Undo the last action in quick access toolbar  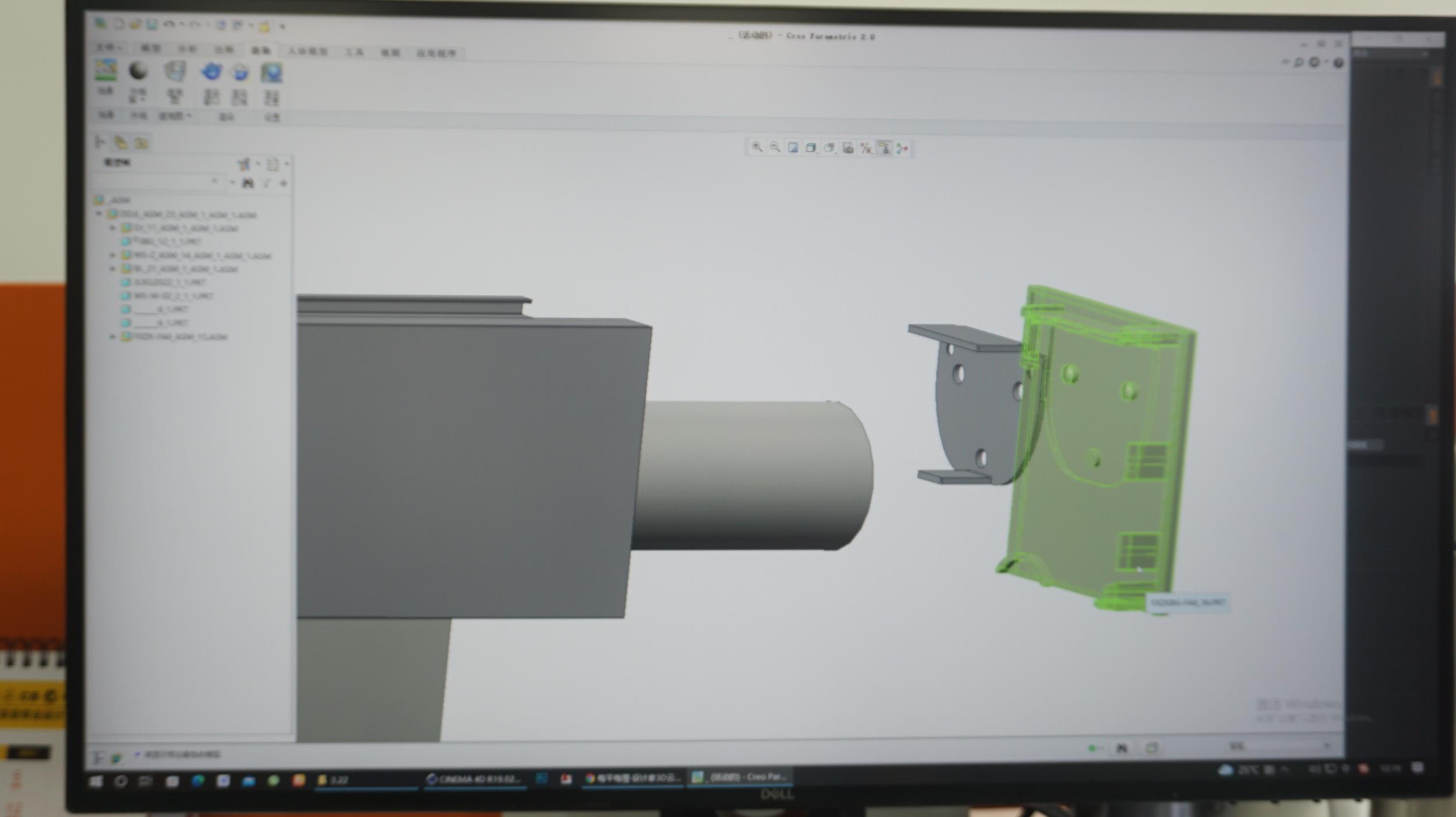coord(169,24)
